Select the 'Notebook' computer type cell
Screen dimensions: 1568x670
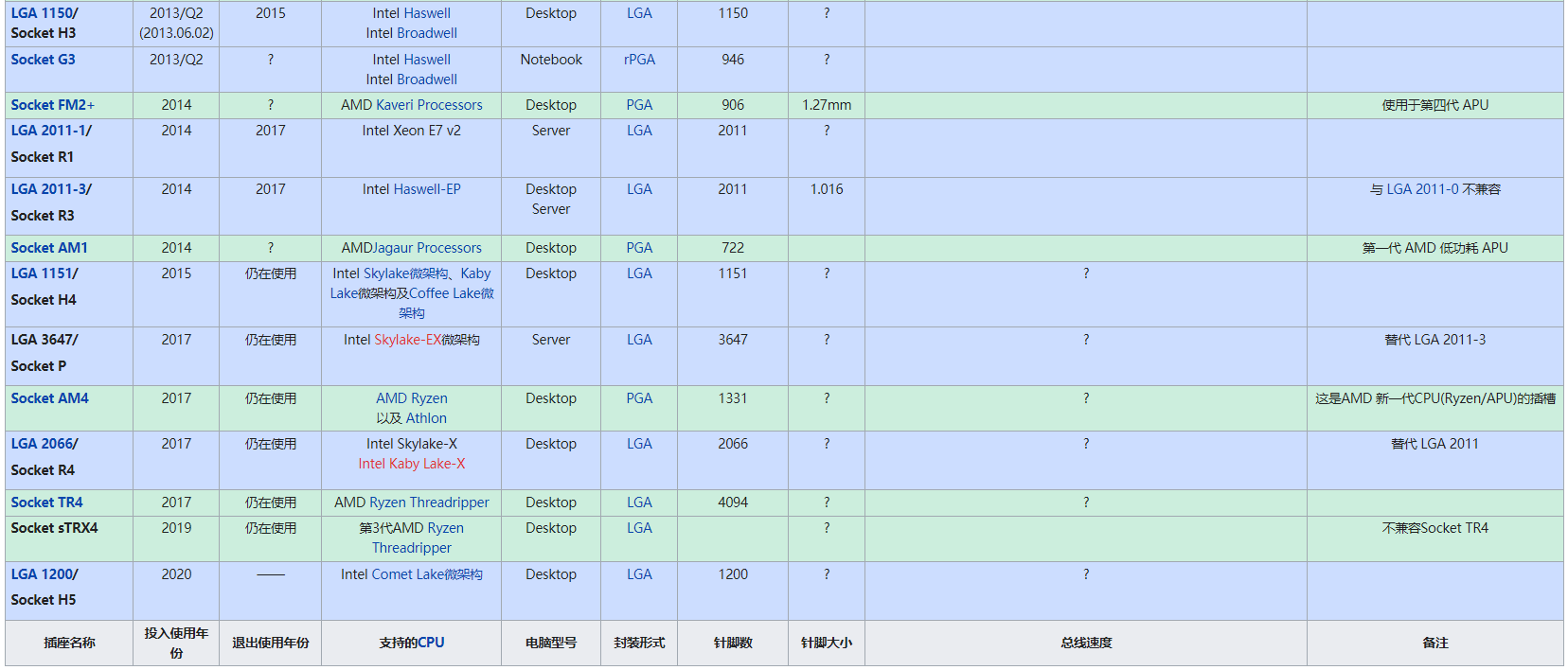point(551,69)
